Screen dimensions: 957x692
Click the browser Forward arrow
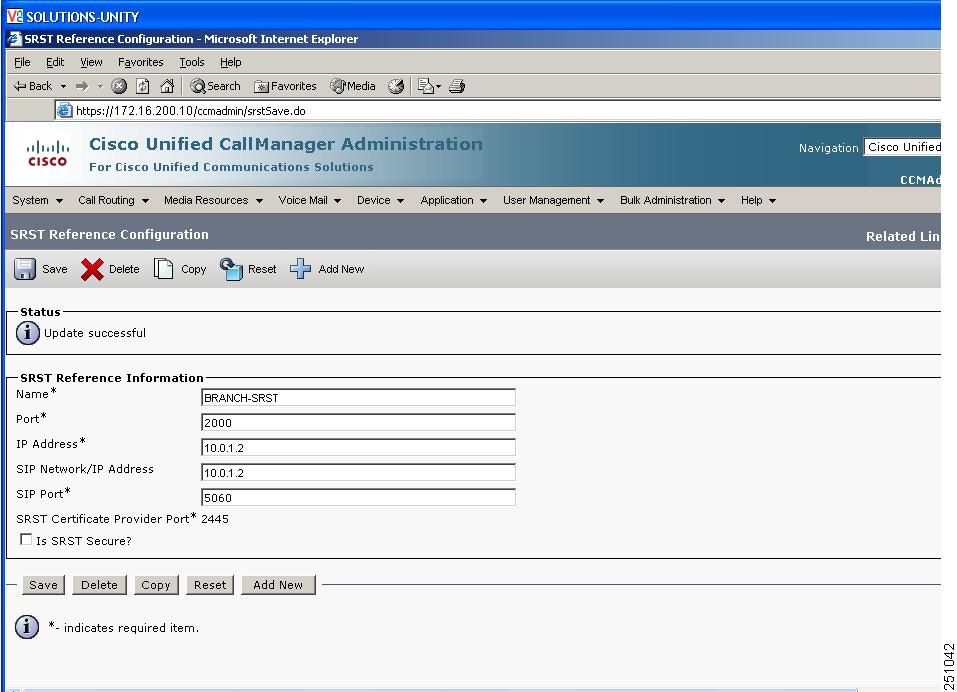82,86
